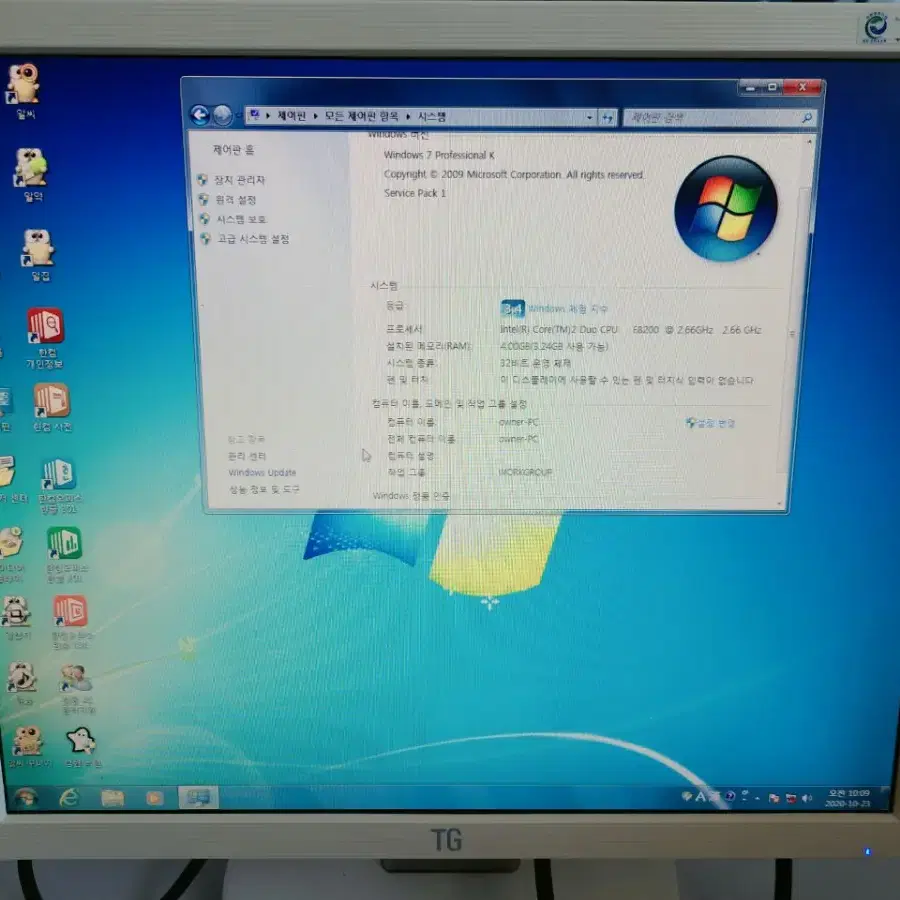900x900 pixels.
Task: Launch the 한컴 사전 dictionary shortcut
Action: [x=52, y=408]
